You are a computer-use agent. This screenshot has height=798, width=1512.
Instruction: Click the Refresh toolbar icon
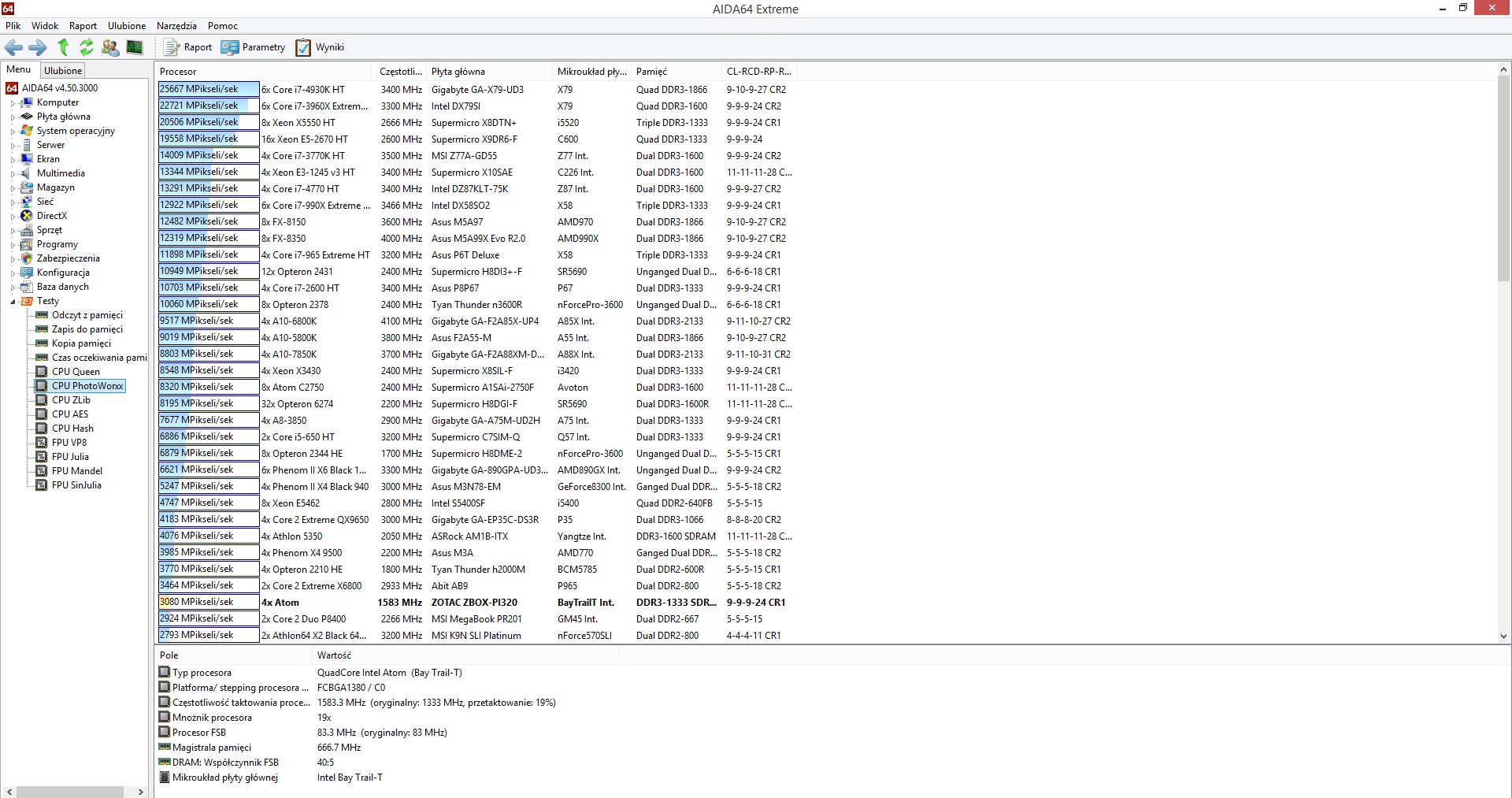coord(87,47)
